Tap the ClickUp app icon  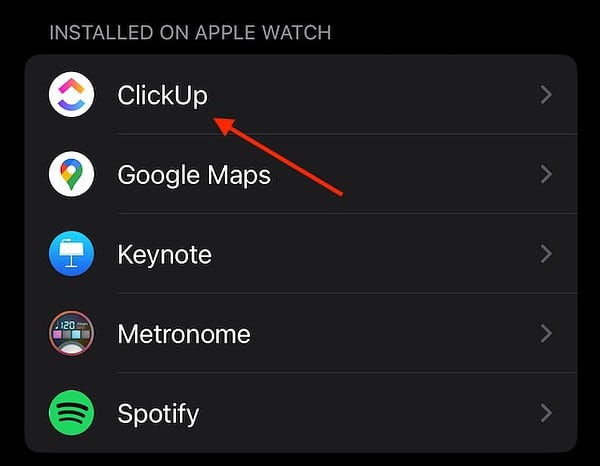click(x=71, y=95)
